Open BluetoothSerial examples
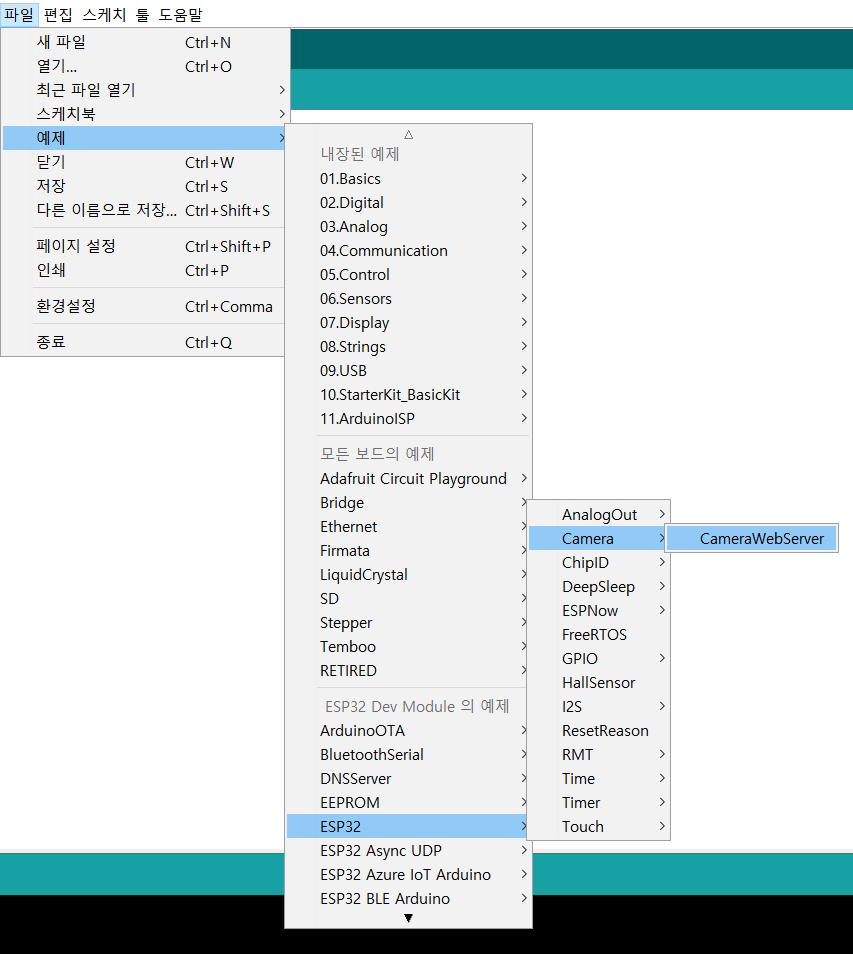The height and width of the screenshot is (954, 853). click(x=408, y=754)
